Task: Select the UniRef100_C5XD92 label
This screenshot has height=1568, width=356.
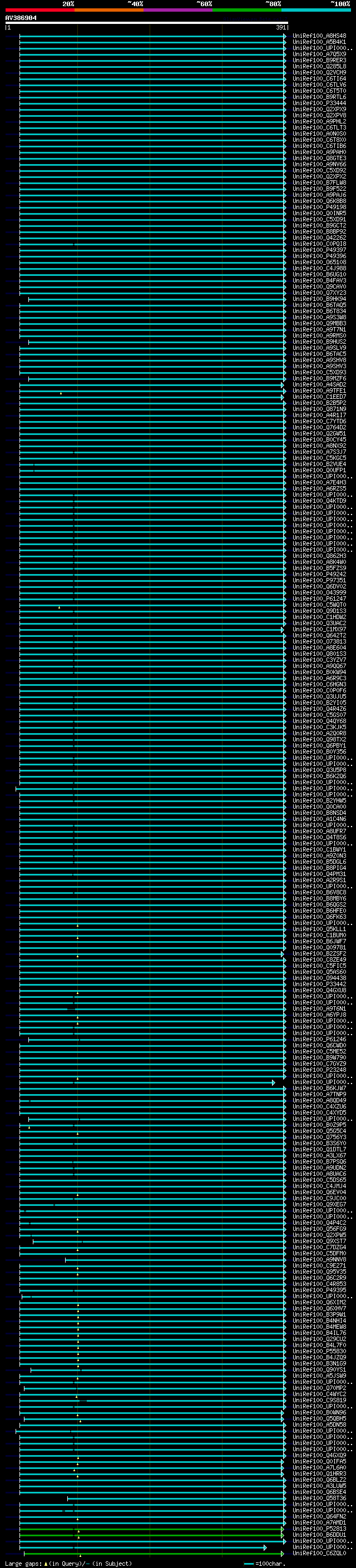Action: pos(319,170)
